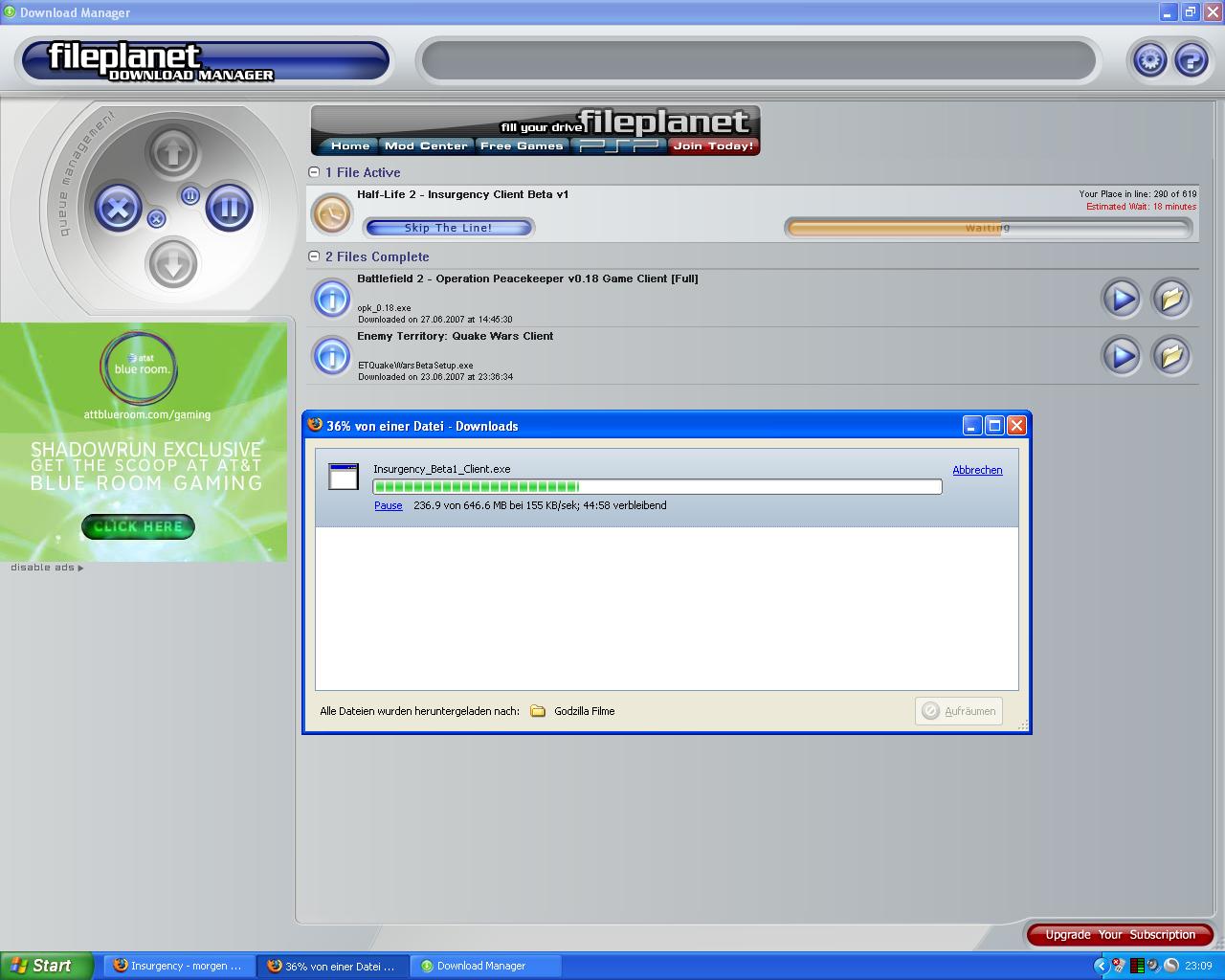The image size is (1225, 980).
Task: Click CLICK HERE on AT&T ad
Action: [x=138, y=526]
